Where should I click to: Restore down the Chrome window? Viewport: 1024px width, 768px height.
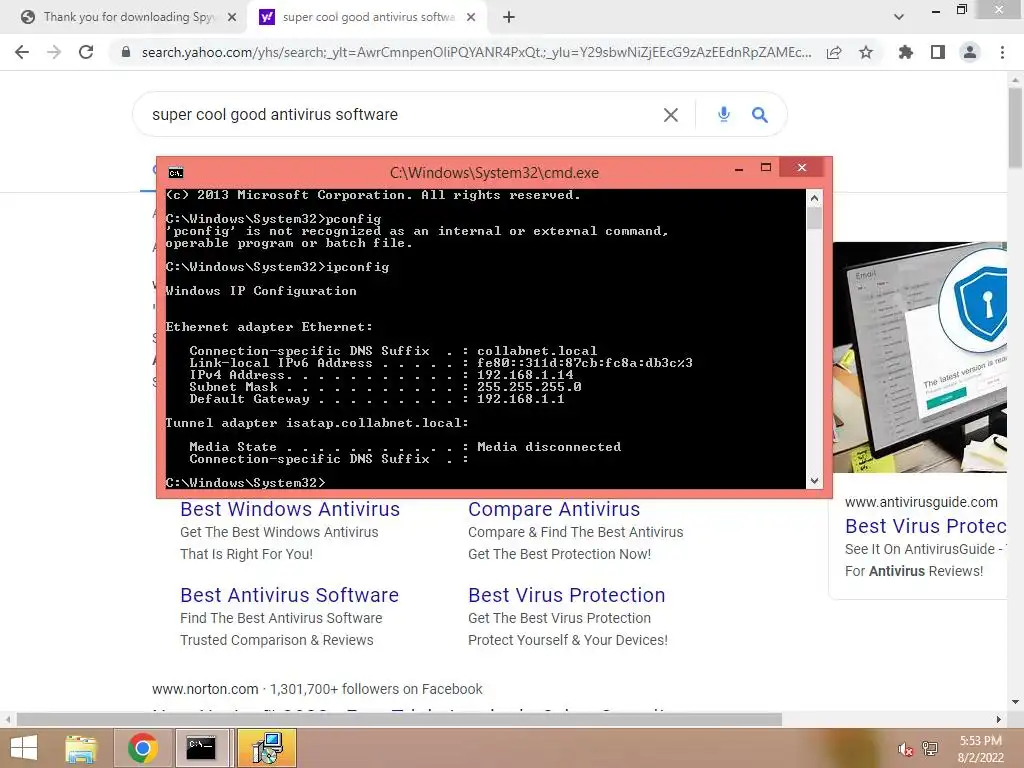click(x=962, y=10)
